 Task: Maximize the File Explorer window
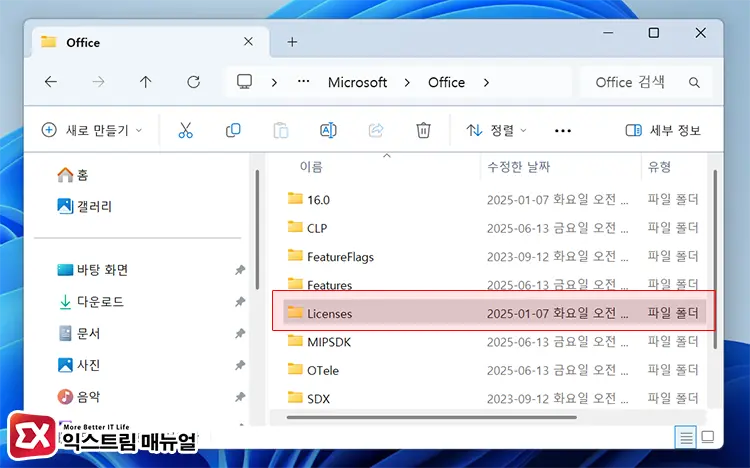(653, 33)
